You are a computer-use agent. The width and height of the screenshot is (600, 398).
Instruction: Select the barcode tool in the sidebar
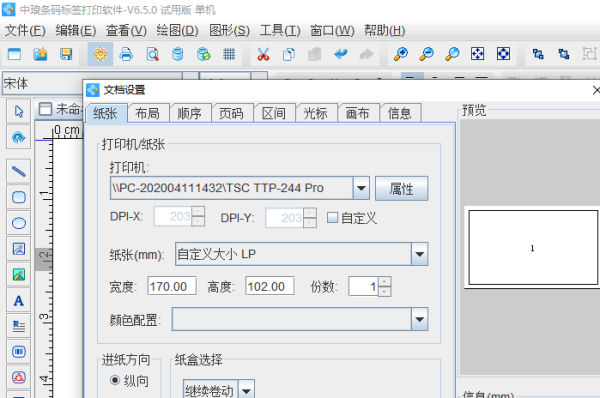(18, 352)
